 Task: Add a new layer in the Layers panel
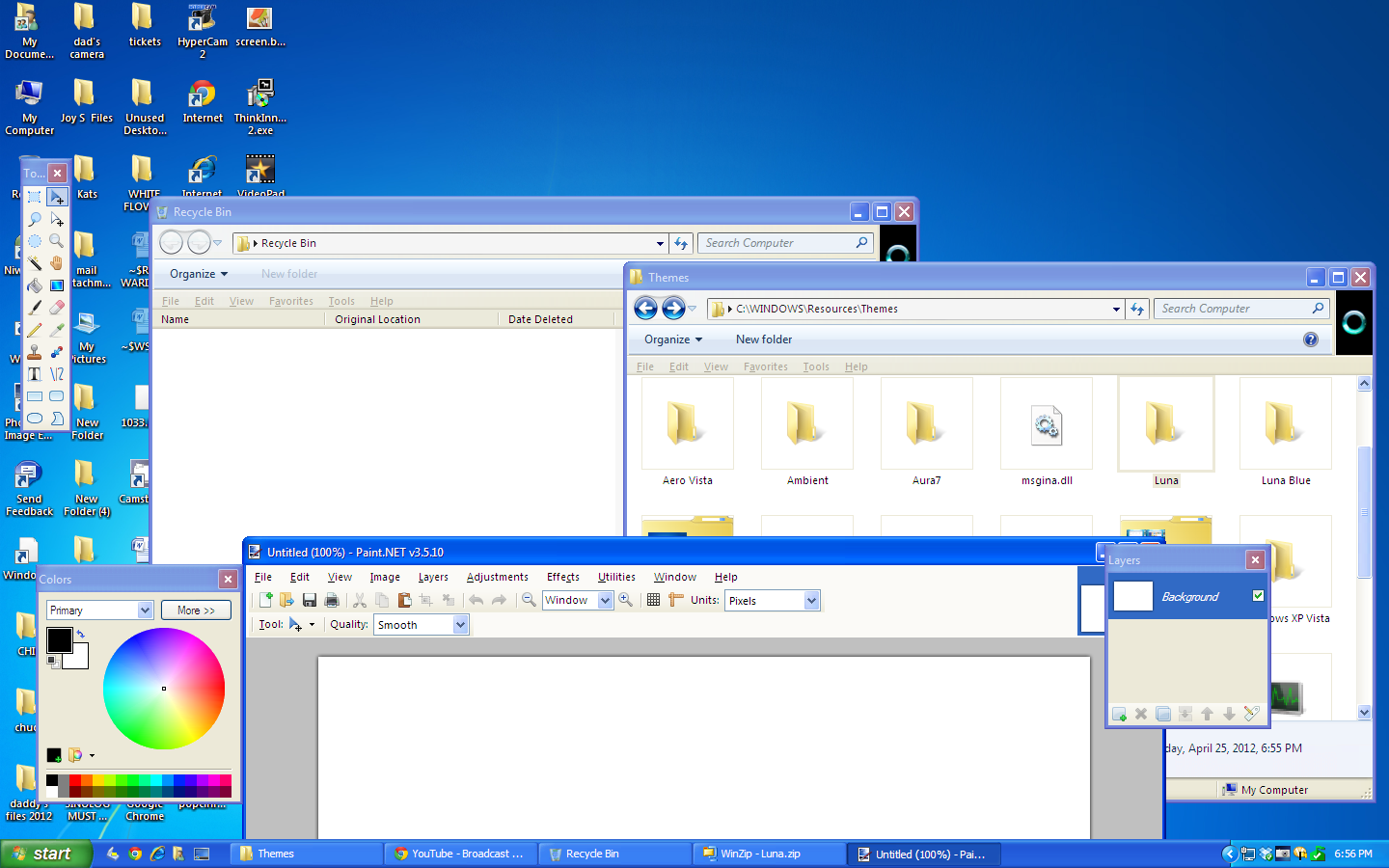[x=1119, y=715]
